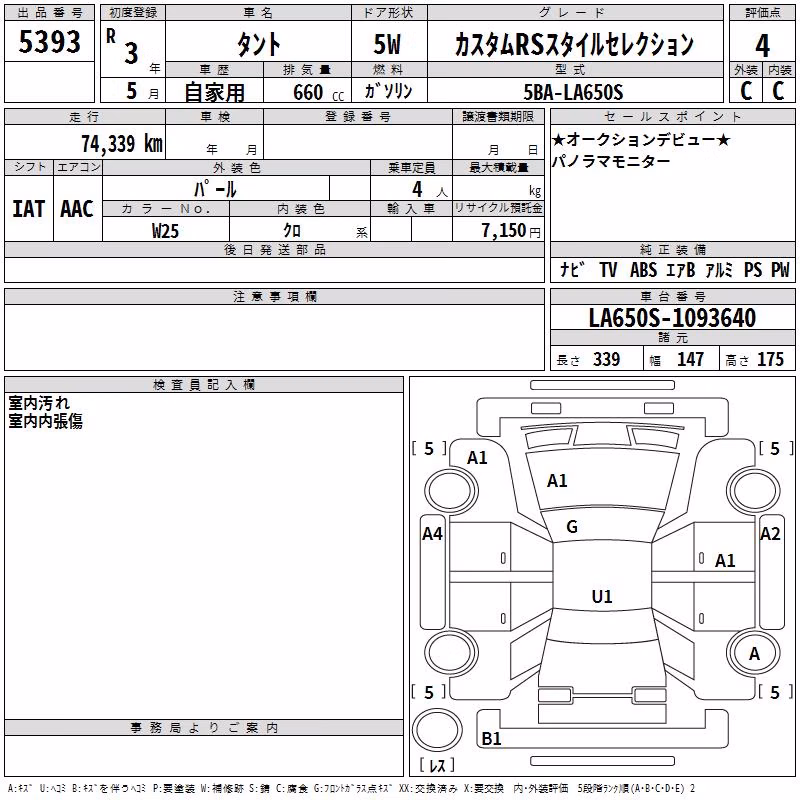The image size is (800, 800).
Task: Click the car name タント
Action: coord(258,44)
